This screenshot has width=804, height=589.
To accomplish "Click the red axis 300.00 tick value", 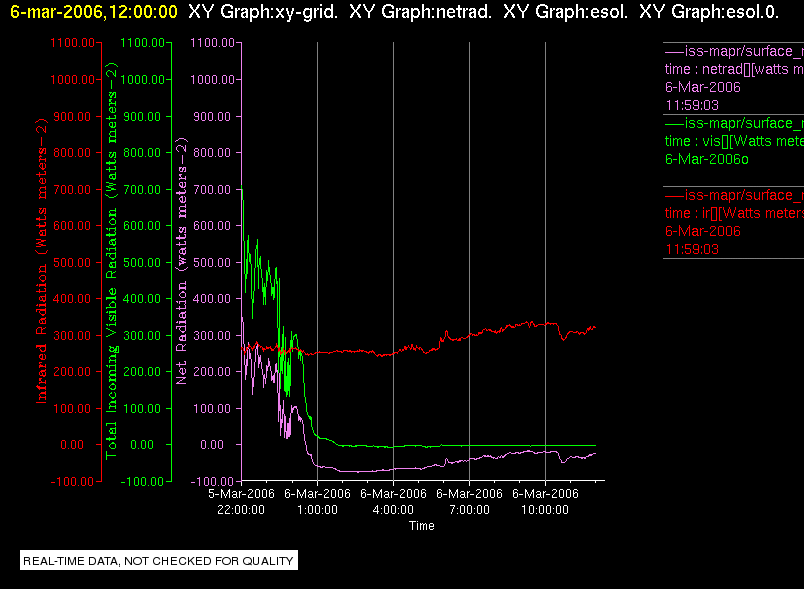I will 72,336.
